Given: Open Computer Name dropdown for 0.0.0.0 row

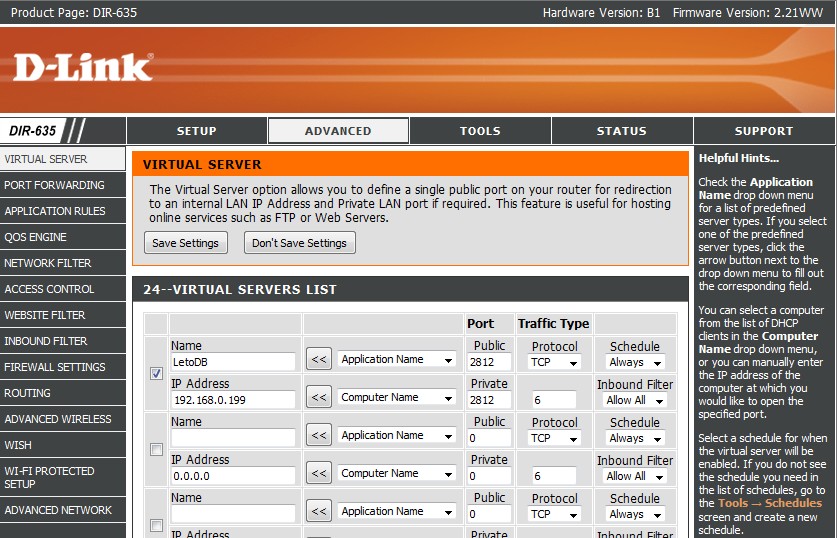Looking at the screenshot, I should coord(397,473).
